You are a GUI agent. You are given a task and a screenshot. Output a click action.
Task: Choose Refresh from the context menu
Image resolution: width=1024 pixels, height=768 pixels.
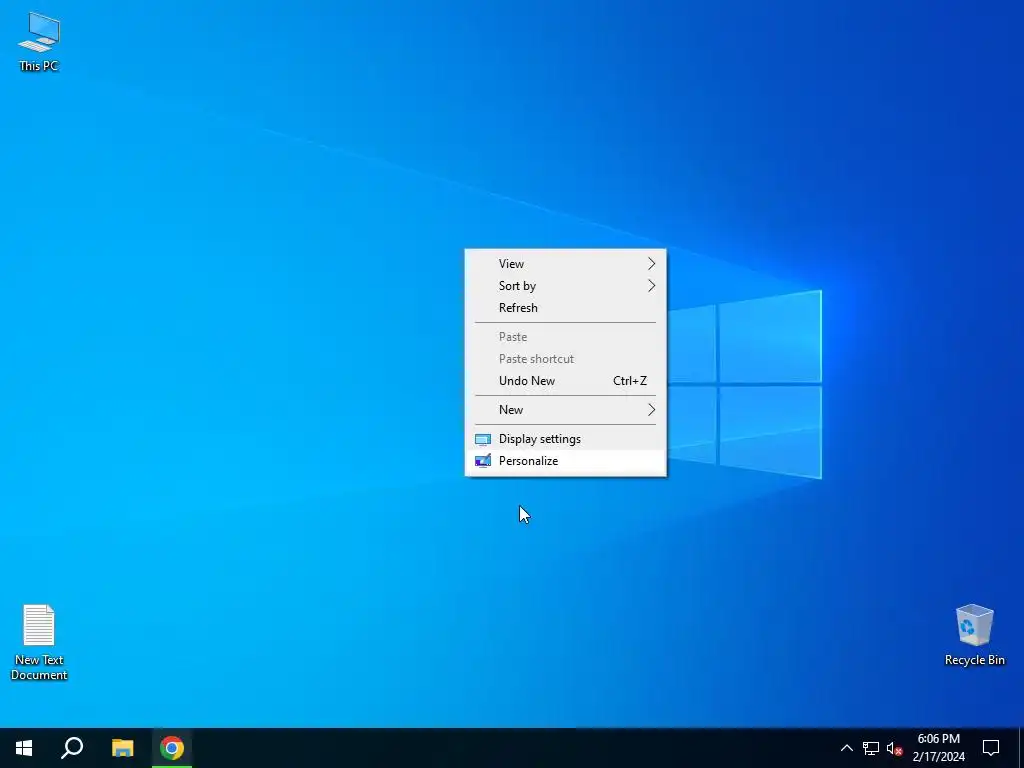pyautogui.click(x=566, y=308)
